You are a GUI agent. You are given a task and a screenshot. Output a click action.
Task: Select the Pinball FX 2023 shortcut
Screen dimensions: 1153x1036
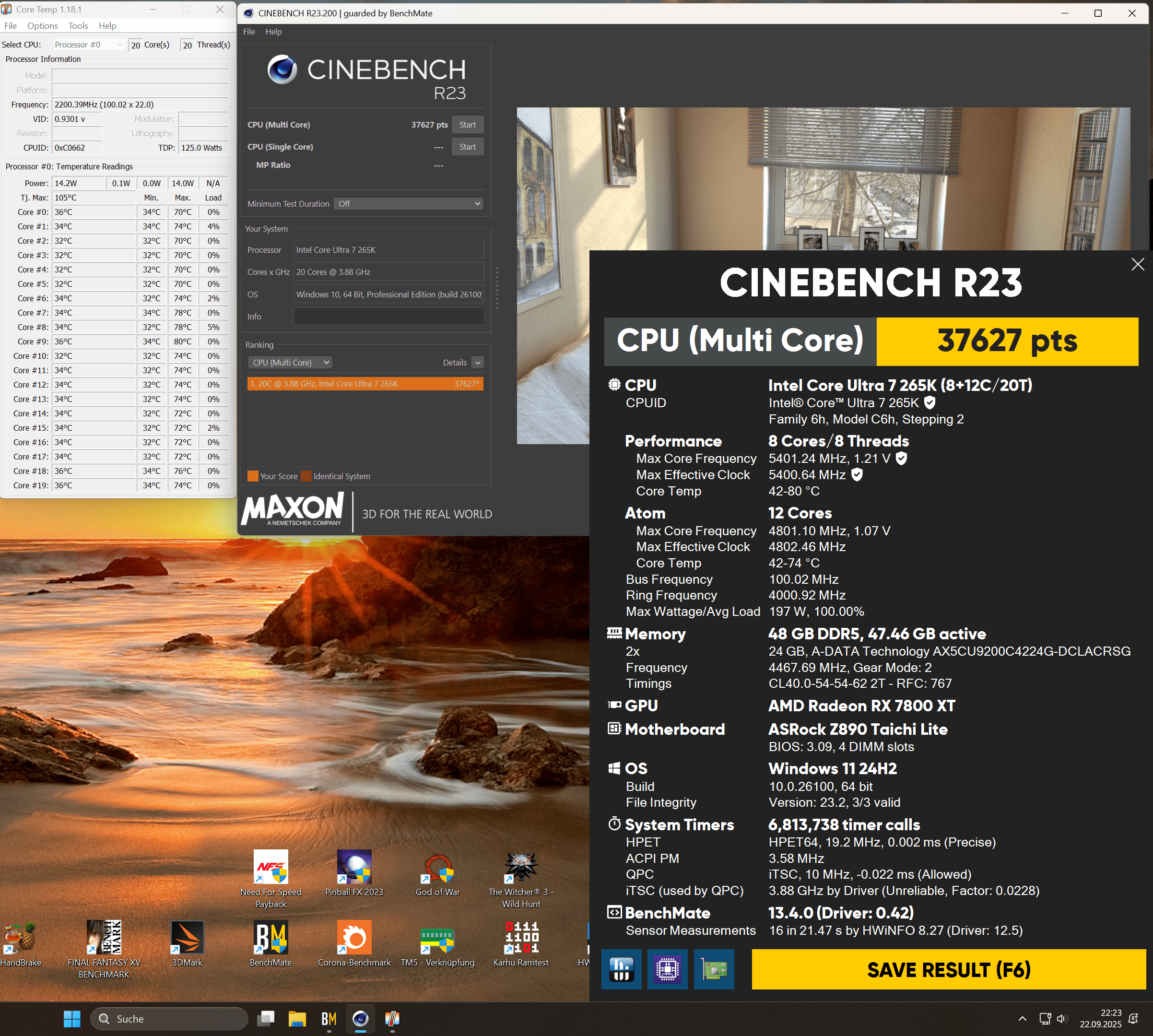tap(354, 868)
